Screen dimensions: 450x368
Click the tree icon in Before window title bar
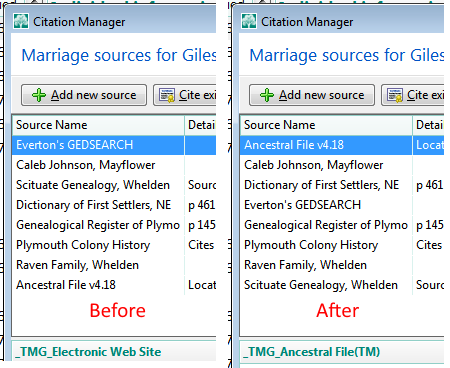(21, 21)
